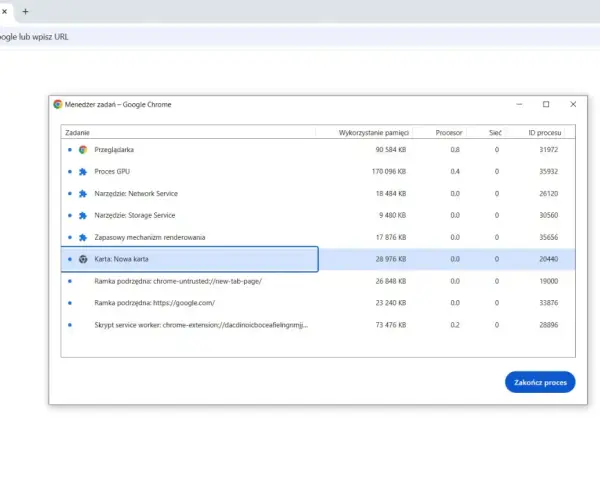600x480 pixels.
Task: Click the Chrome icon by Karta: Nowa karta
Action: (83, 259)
